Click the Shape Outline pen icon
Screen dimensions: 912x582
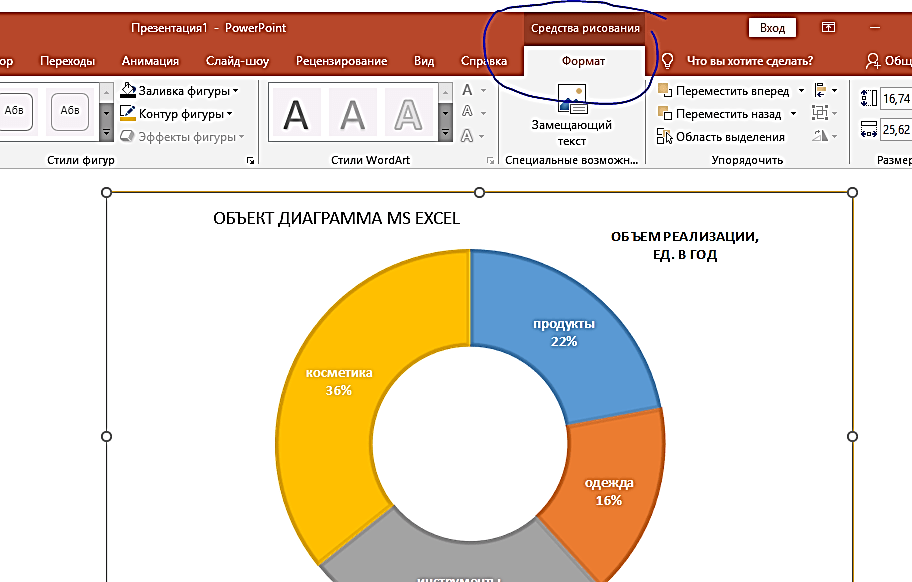[127, 113]
